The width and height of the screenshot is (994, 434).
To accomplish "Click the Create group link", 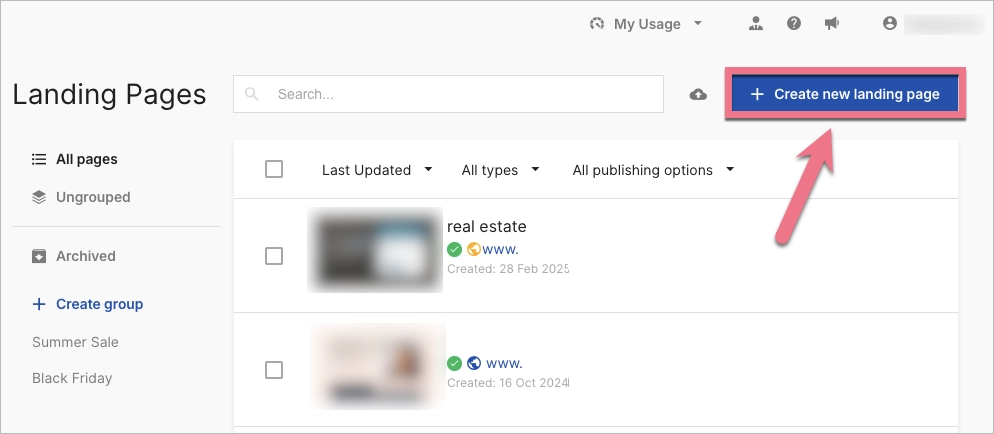I will (x=100, y=304).
